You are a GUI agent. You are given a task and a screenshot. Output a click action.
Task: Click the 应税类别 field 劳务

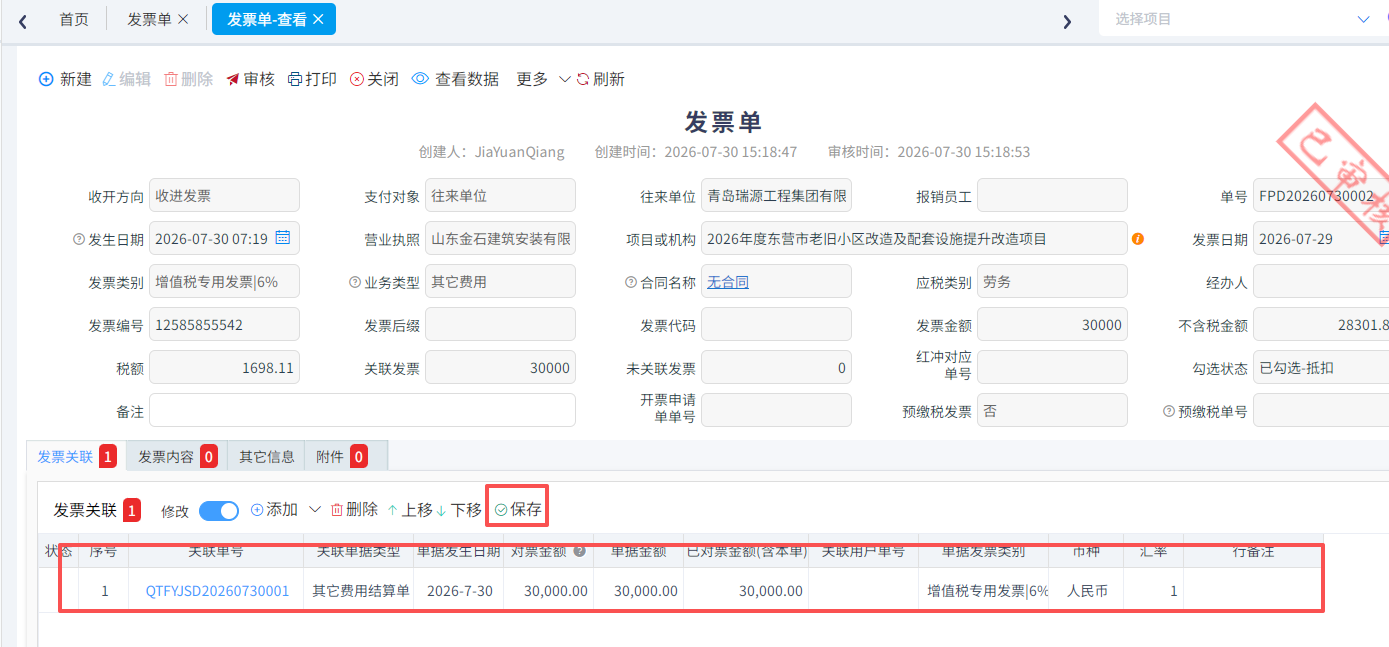pyautogui.click(x=1052, y=282)
